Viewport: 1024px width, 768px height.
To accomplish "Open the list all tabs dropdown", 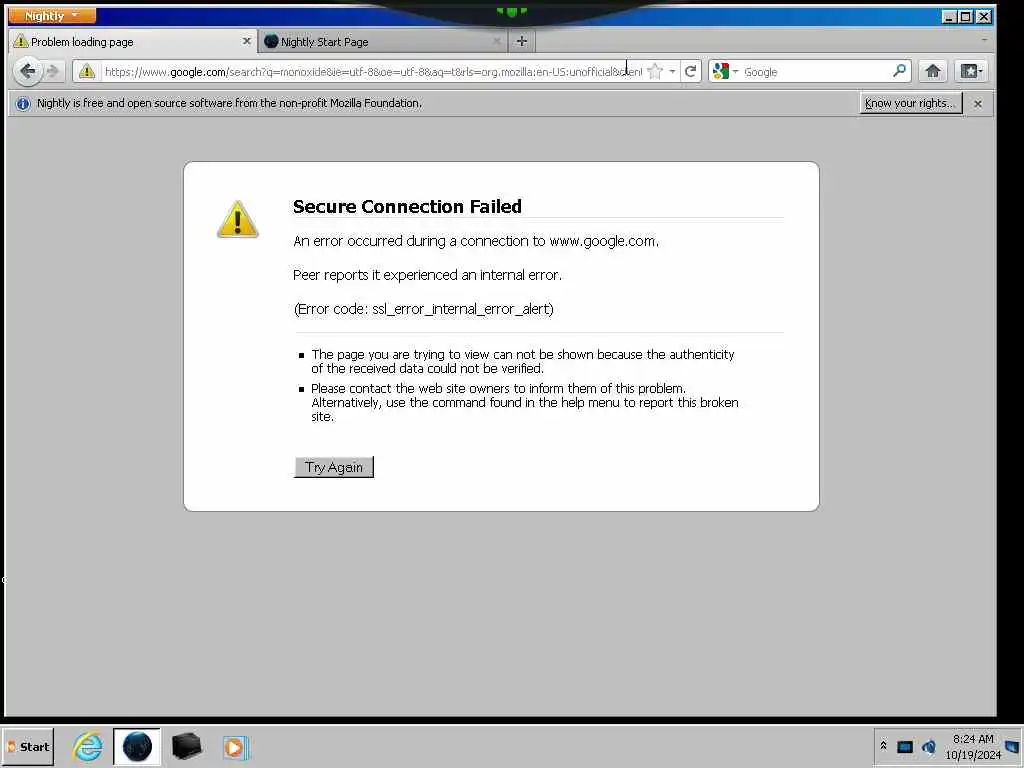I will (x=984, y=40).
